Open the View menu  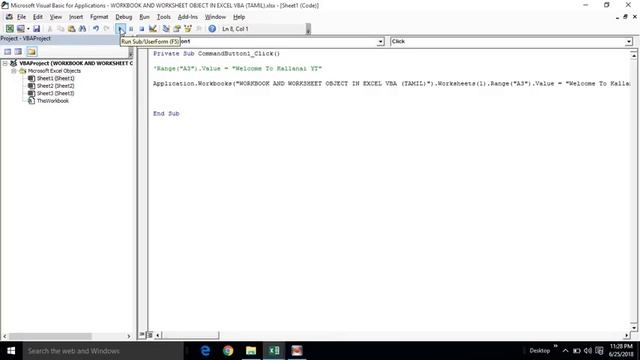pos(56,17)
